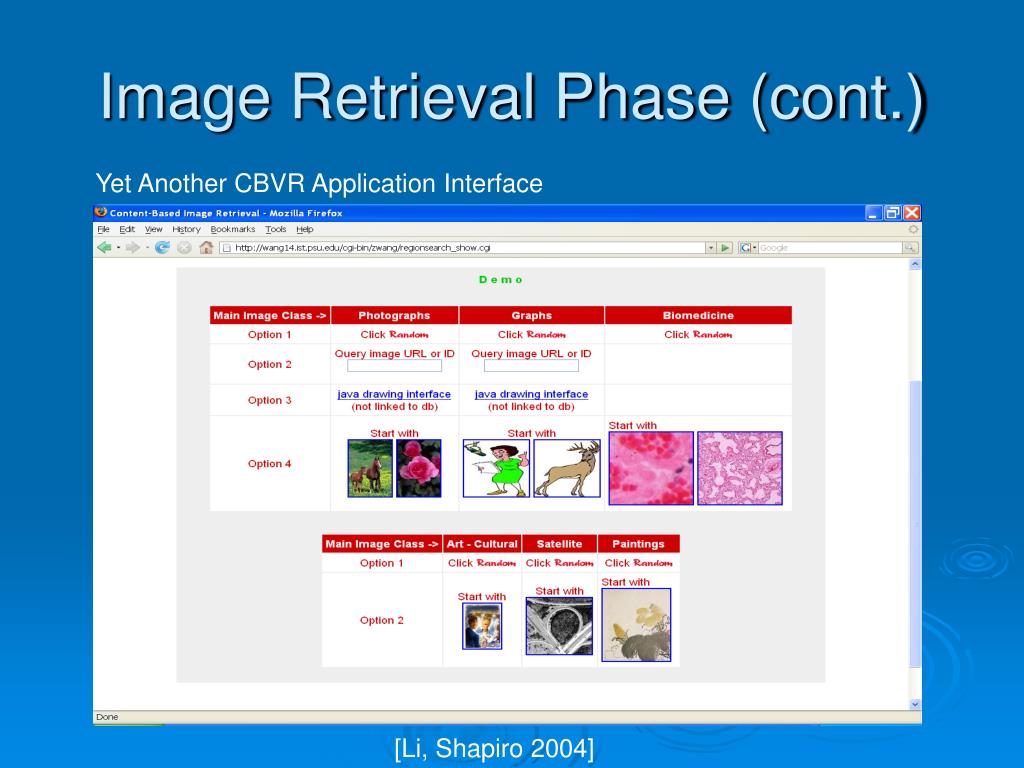The width and height of the screenshot is (1024, 768).
Task: Start with the horses photograph thumbnail
Action: tap(370, 468)
